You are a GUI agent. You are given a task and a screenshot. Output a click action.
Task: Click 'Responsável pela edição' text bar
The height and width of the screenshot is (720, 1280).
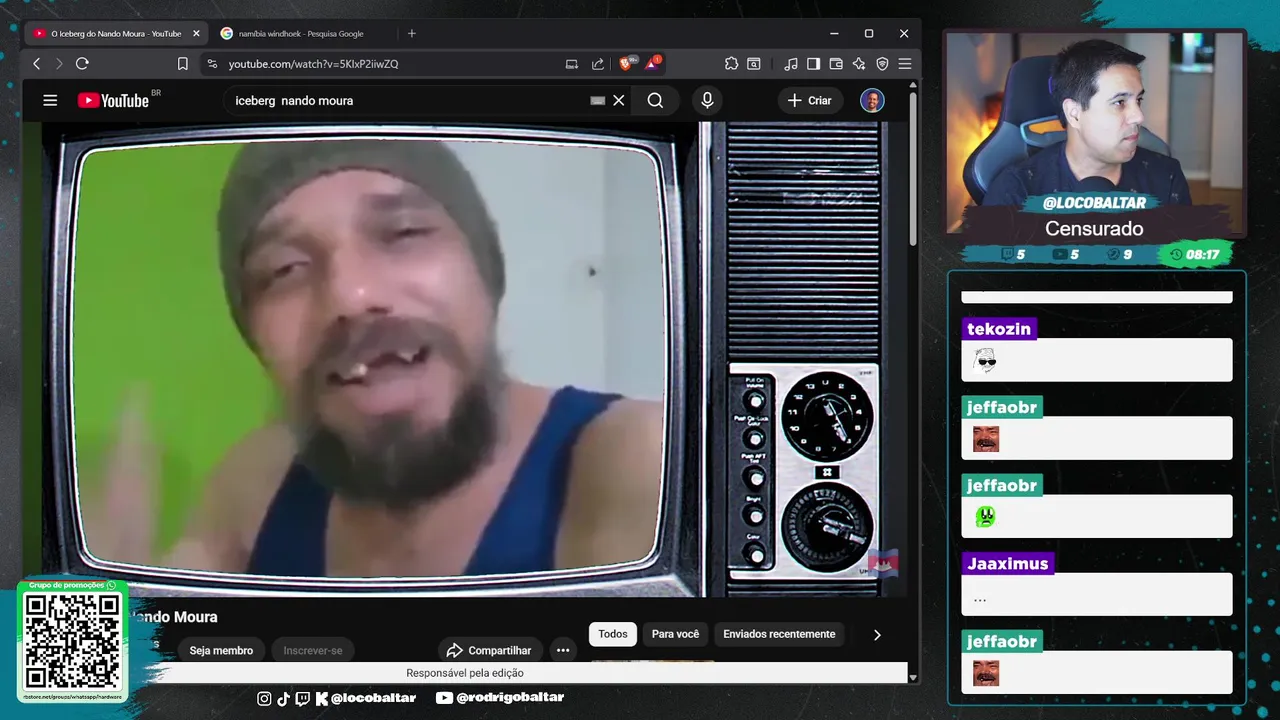point(465,673)
